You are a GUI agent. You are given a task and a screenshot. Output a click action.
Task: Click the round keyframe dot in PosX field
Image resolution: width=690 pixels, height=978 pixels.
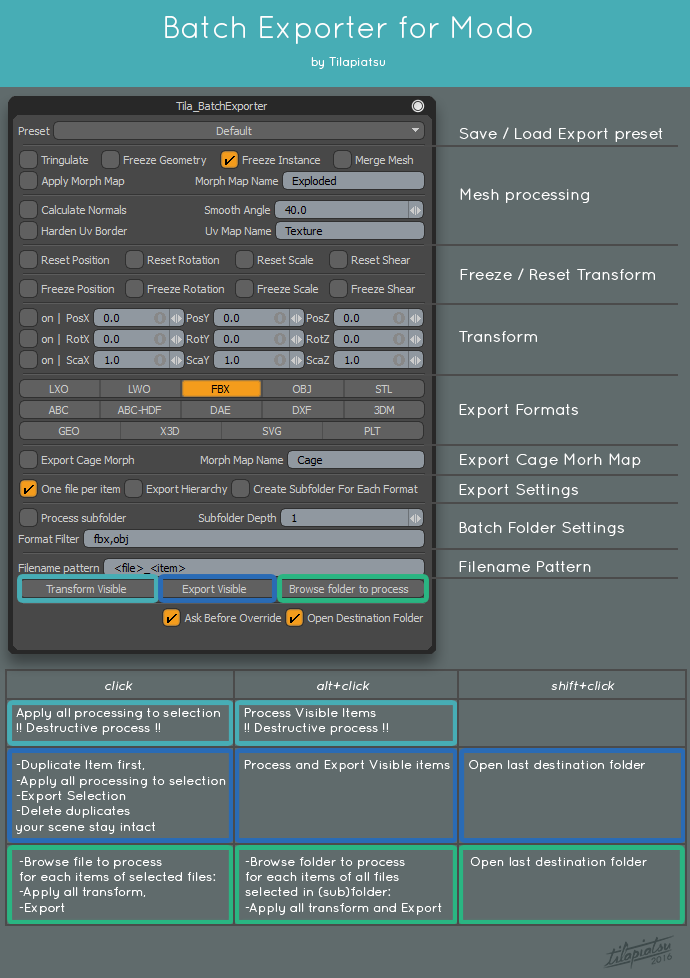[x=160, y=318]
